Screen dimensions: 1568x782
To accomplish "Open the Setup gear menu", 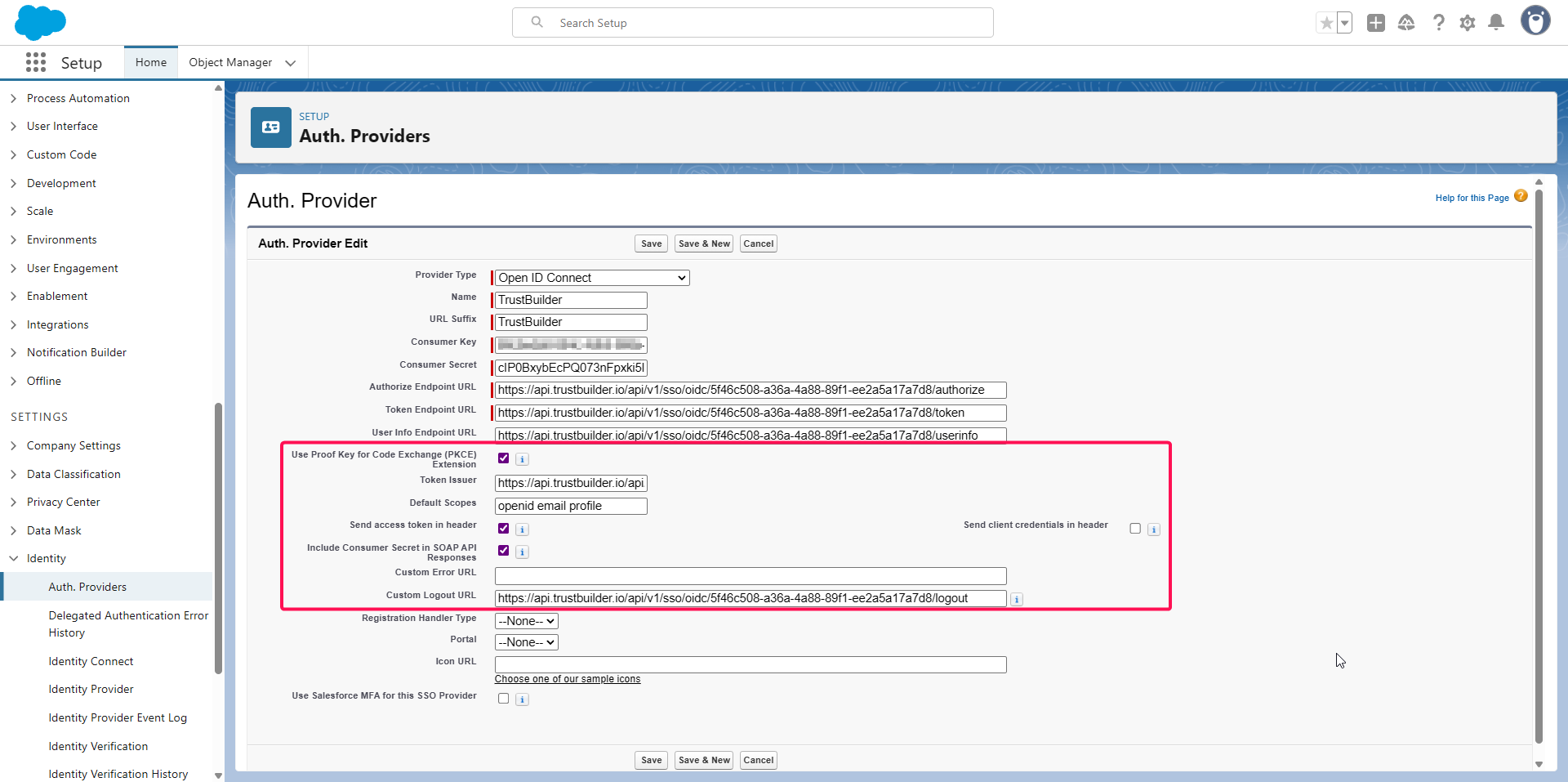I will pyautogui.click(x=1468, y=23).
